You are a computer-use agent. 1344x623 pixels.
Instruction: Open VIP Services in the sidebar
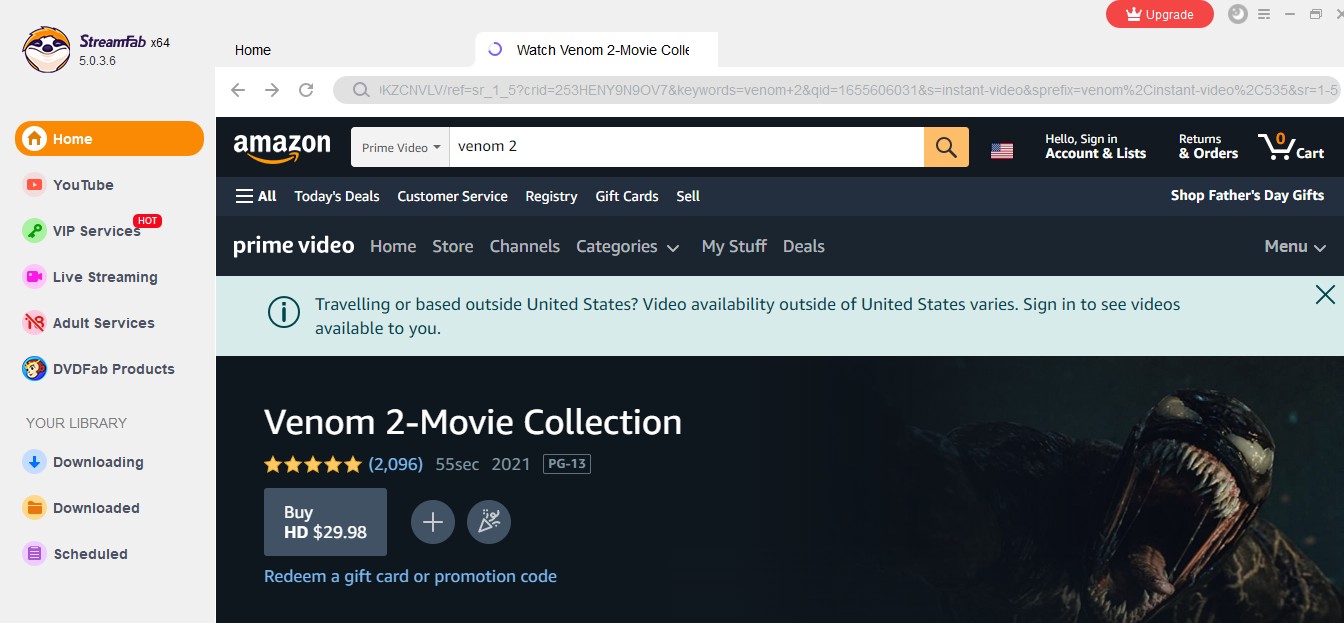coord(96,231)
